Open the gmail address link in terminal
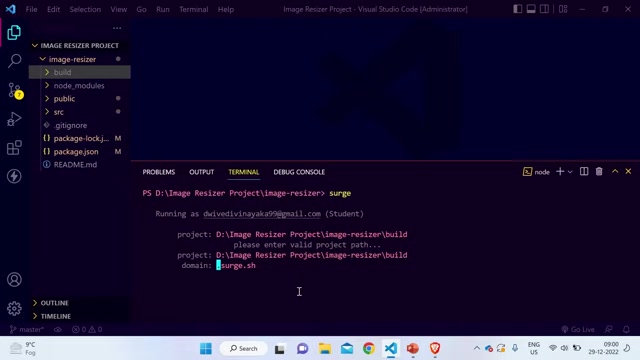 pyautogui.click(x=262, y=214)
